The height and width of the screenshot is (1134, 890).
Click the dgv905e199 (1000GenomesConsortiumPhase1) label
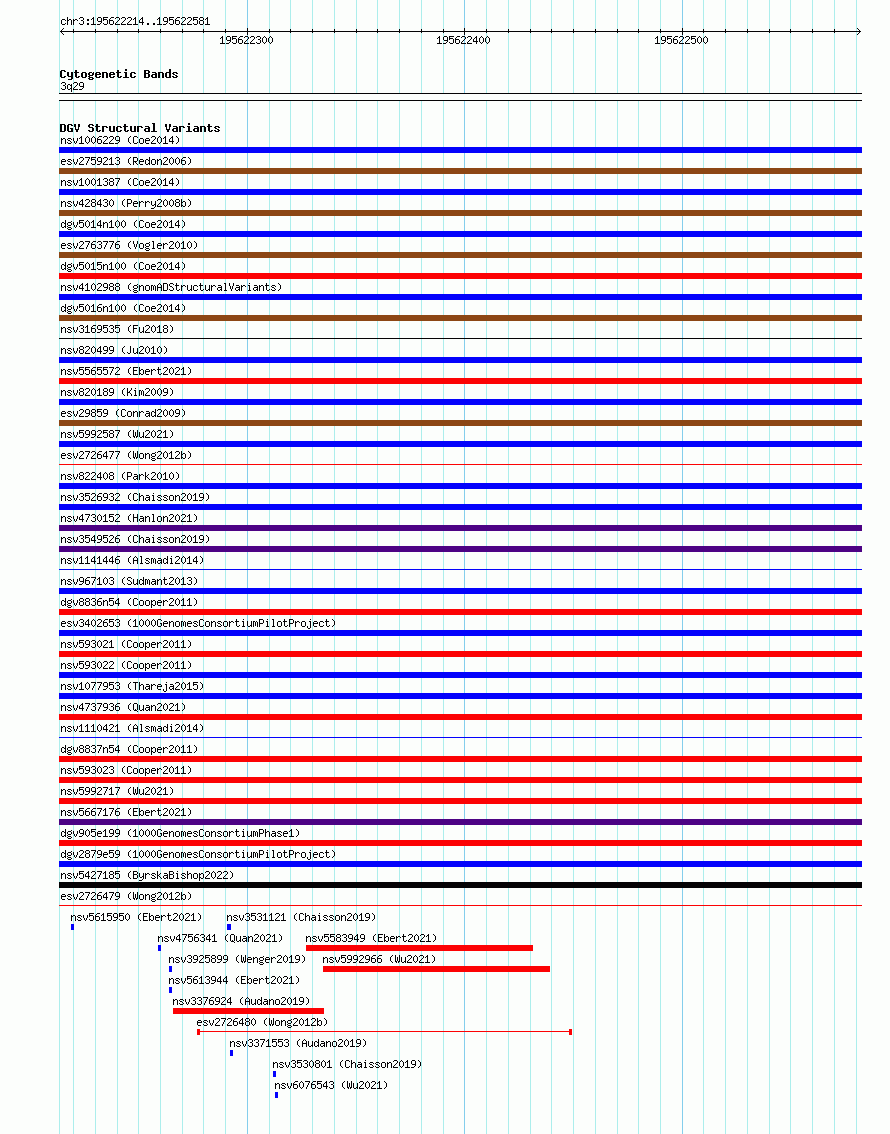pyautogui.click(x=180, y=832)
